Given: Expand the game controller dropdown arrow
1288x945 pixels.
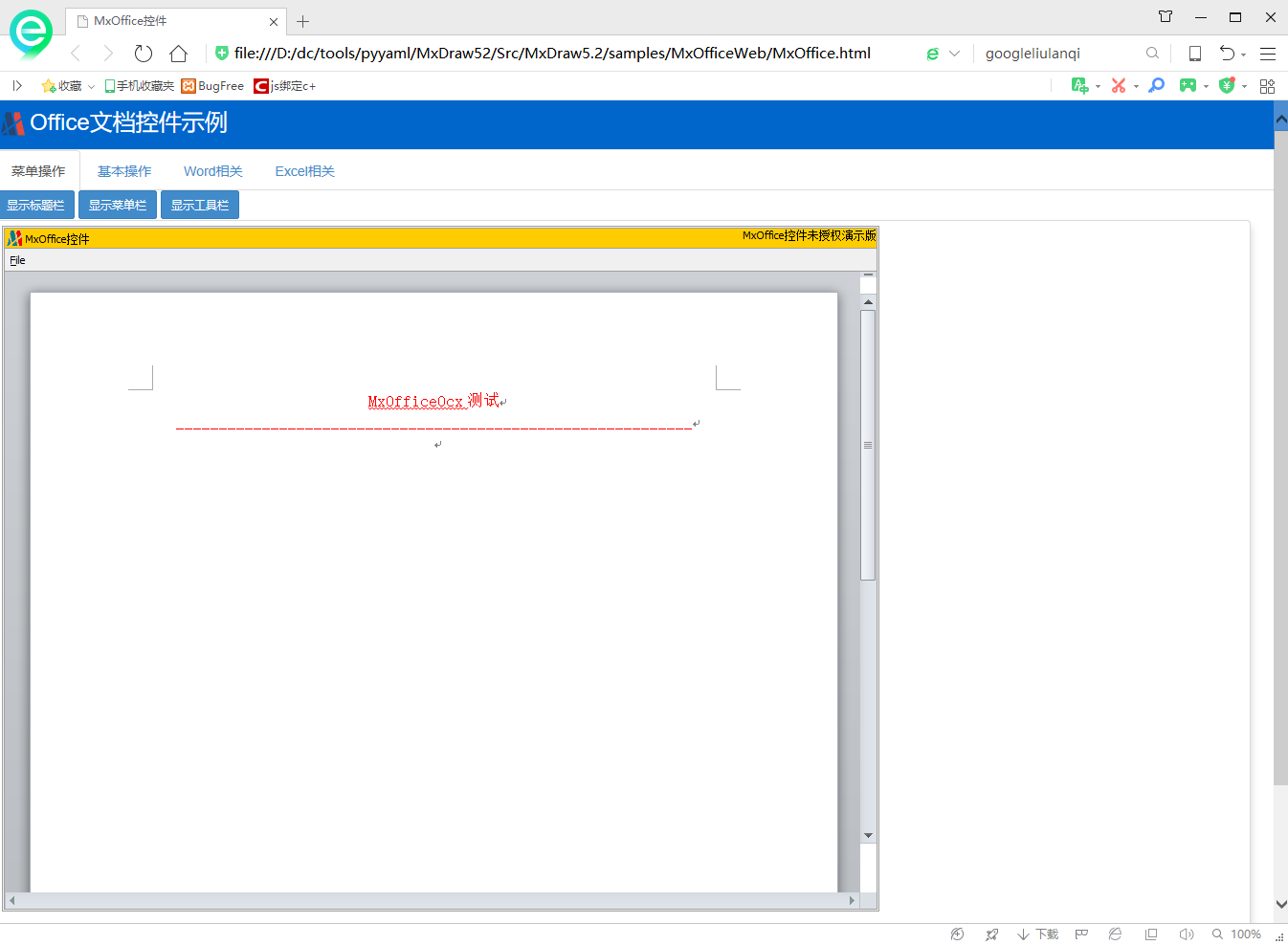Looking at the screenshot, I should (1206, 87).
